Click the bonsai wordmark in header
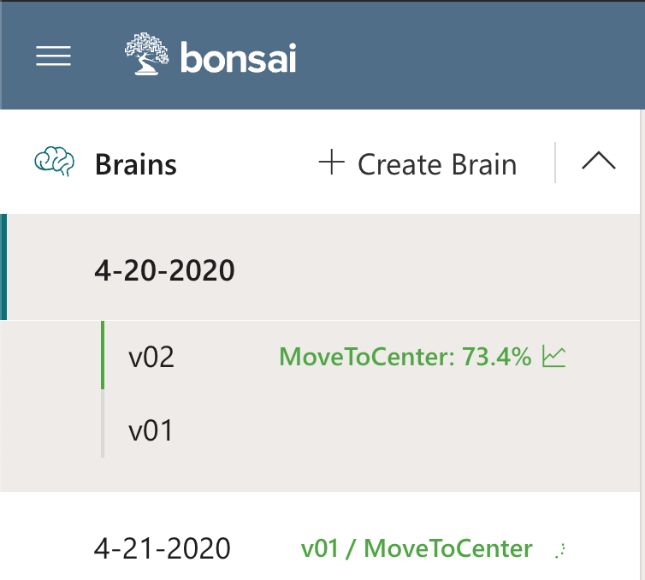The width and height of the screenshot is (645, 580). (238, 58)
